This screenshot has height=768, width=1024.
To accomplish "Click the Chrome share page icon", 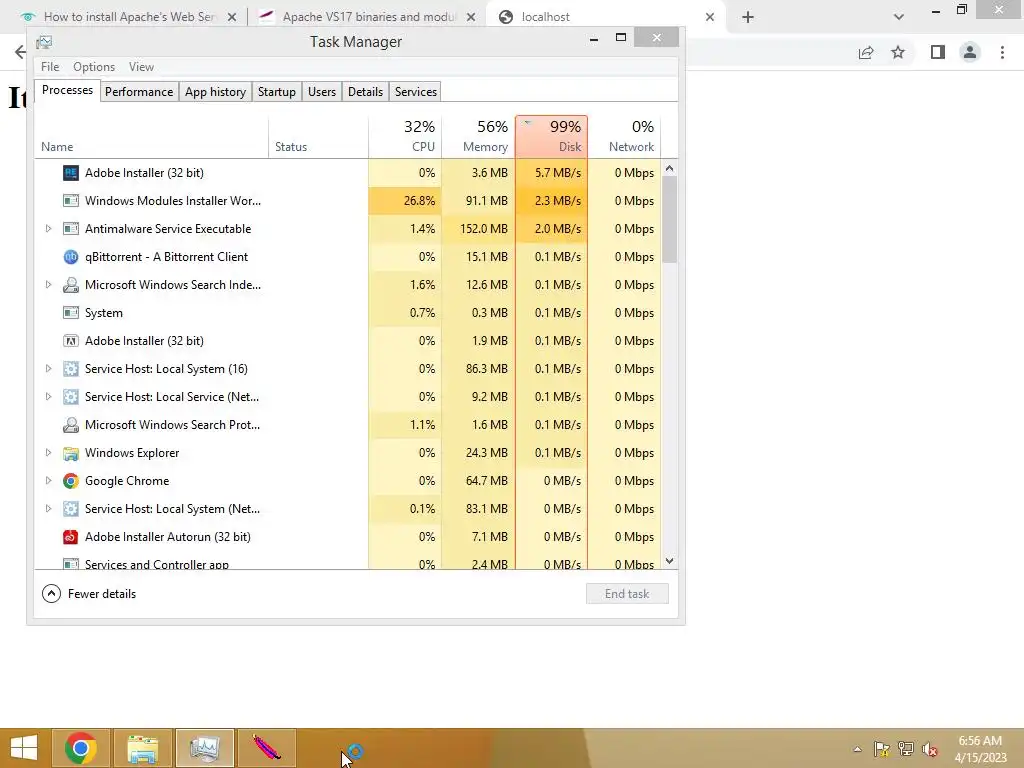I will [x=866, y=52].
